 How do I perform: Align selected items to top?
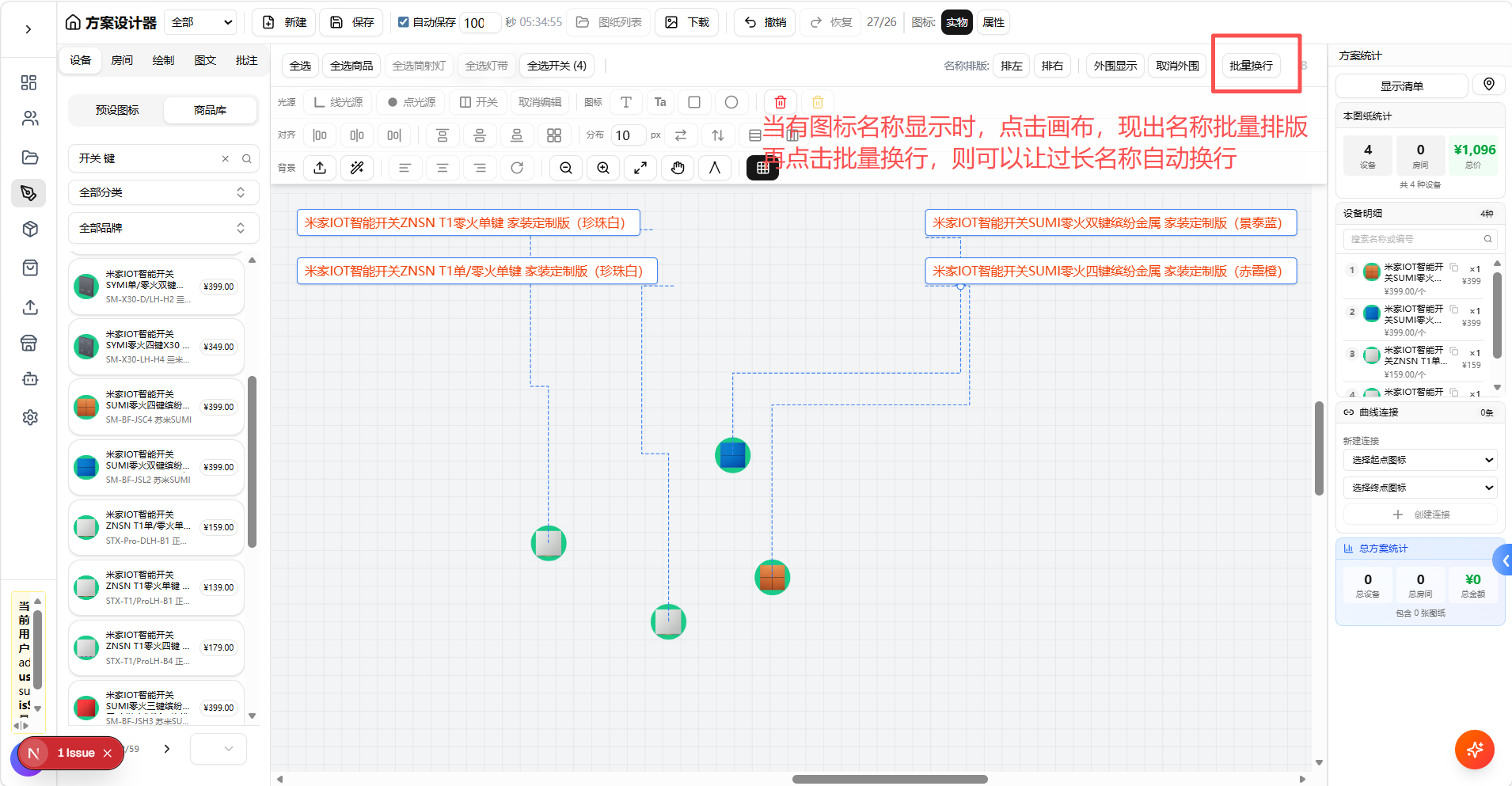pos(443,135)
